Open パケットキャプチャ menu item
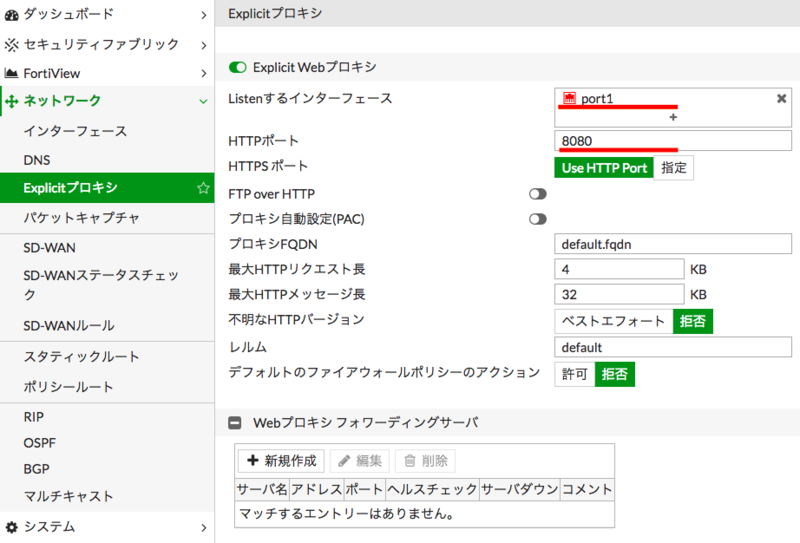The image size is (800, 543). (x=107, y=218)
